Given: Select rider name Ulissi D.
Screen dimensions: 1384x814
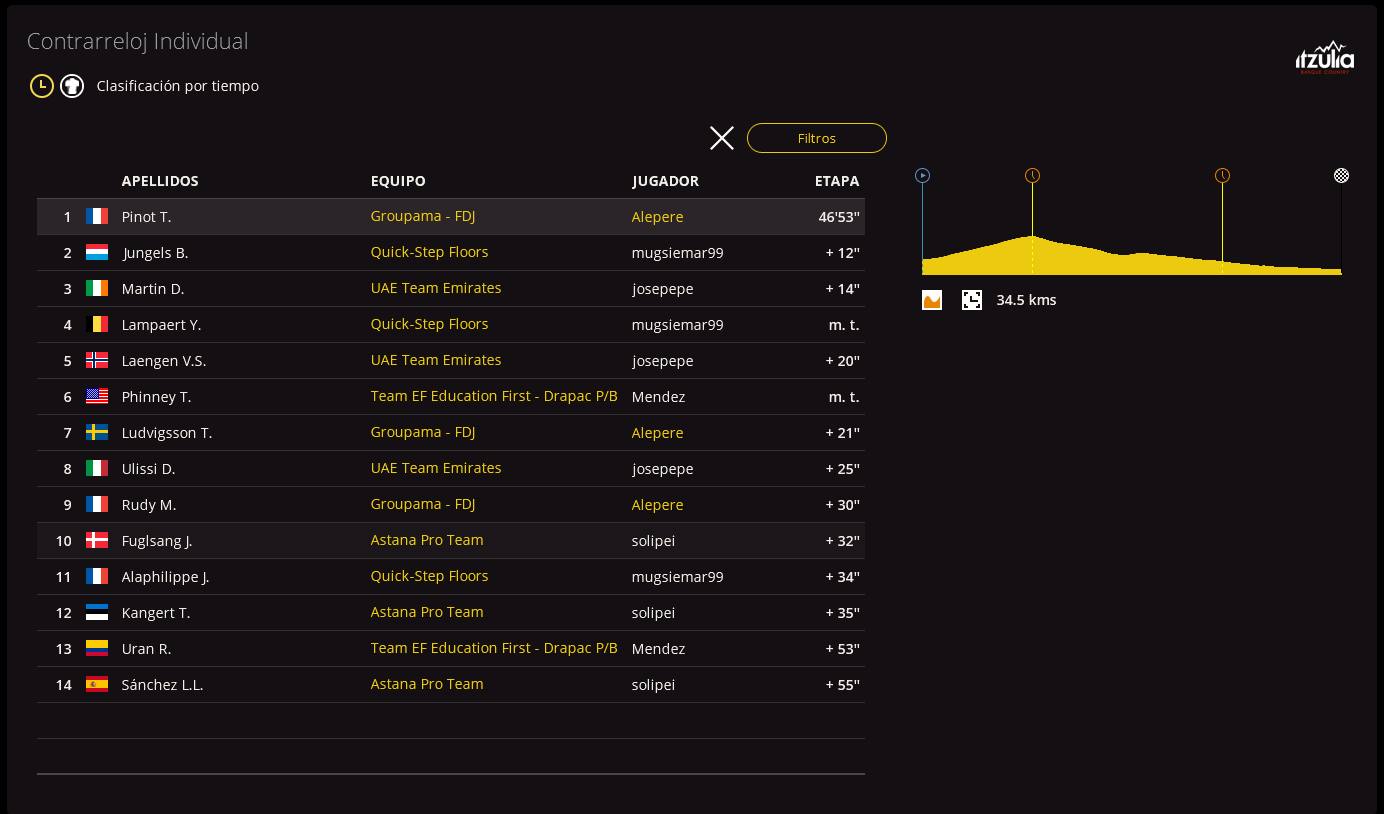Looking at the screenshot, I should pos(148,469).
